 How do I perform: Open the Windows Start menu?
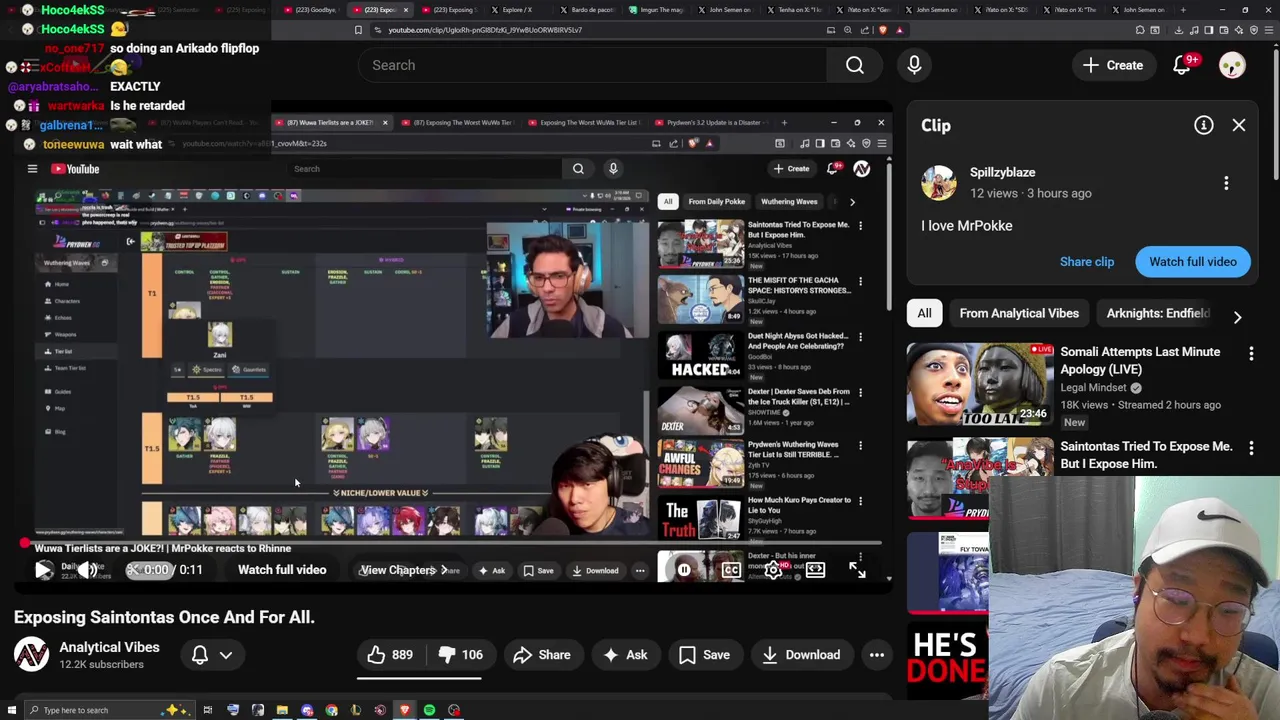(12, 710)
